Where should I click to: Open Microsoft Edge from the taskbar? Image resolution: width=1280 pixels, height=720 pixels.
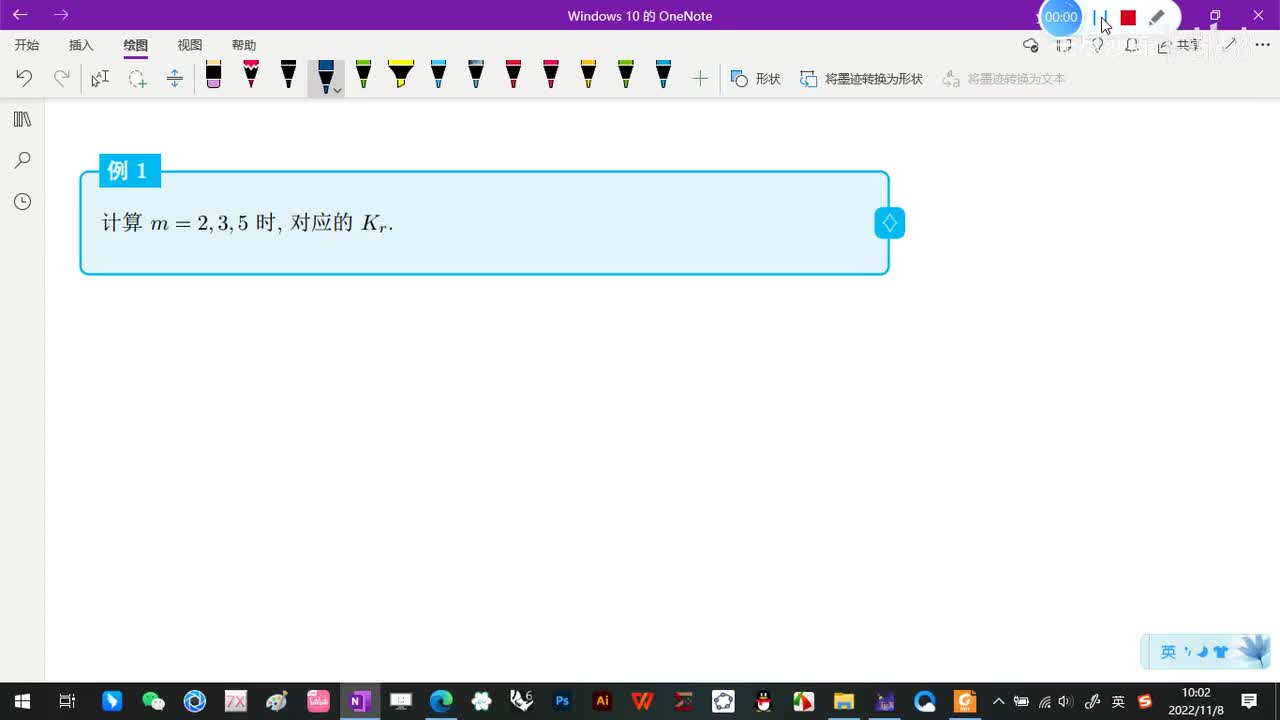441,701
